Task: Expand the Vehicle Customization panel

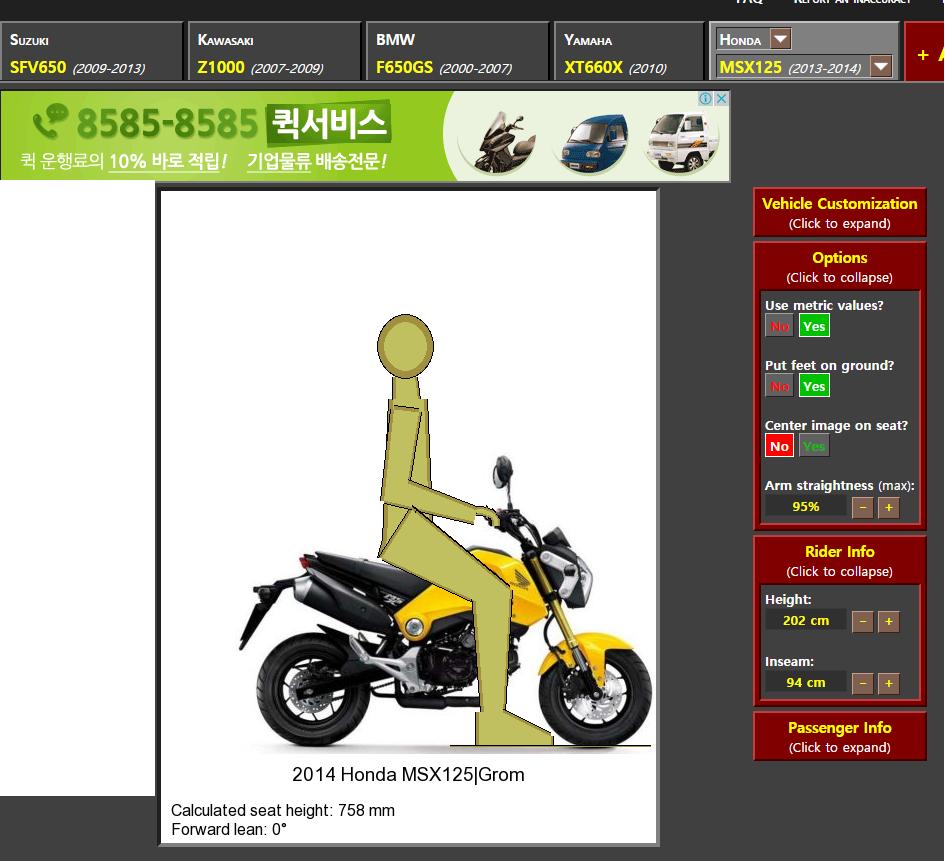Action: tap(839, 212)
